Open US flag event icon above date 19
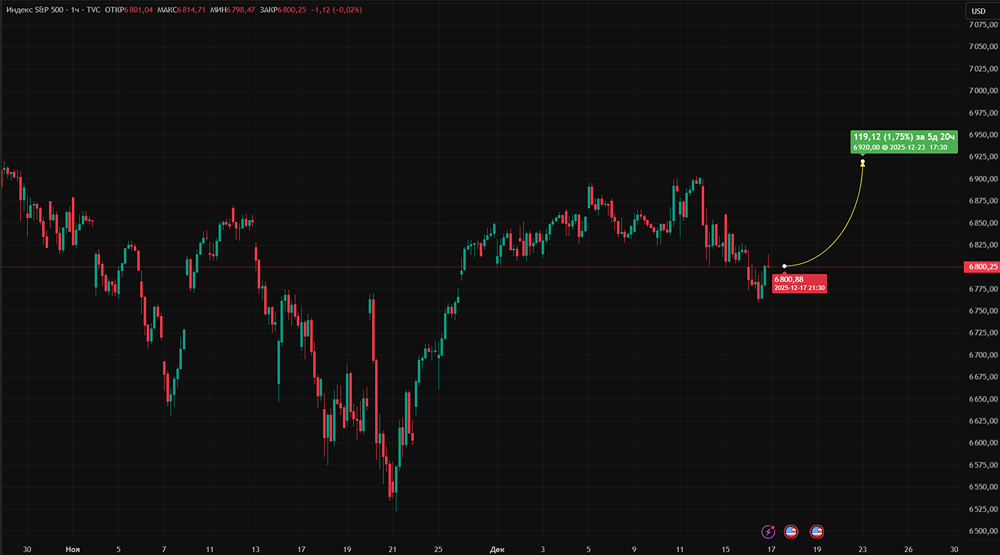1000x555 pixels. [816, 531]
